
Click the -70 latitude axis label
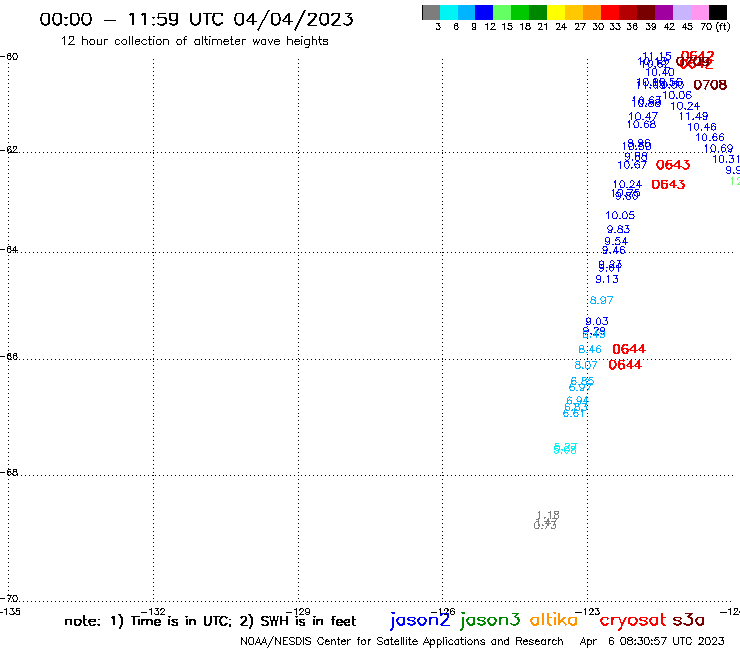[9, 599]
